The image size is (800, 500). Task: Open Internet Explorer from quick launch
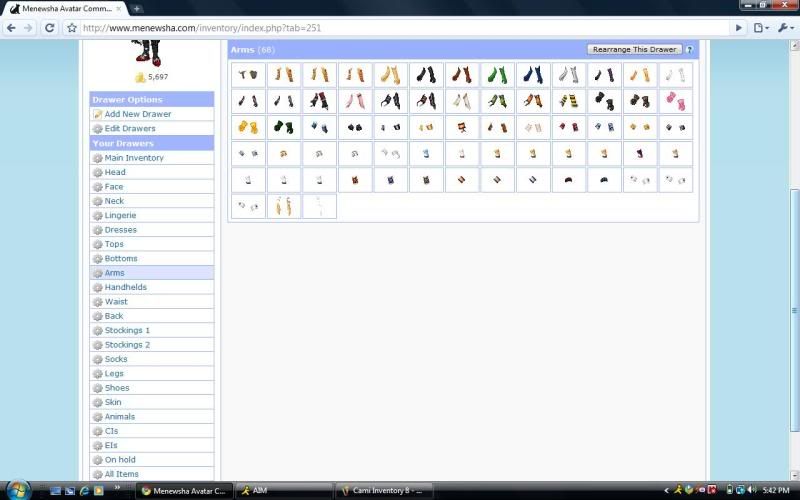(84, 491)
